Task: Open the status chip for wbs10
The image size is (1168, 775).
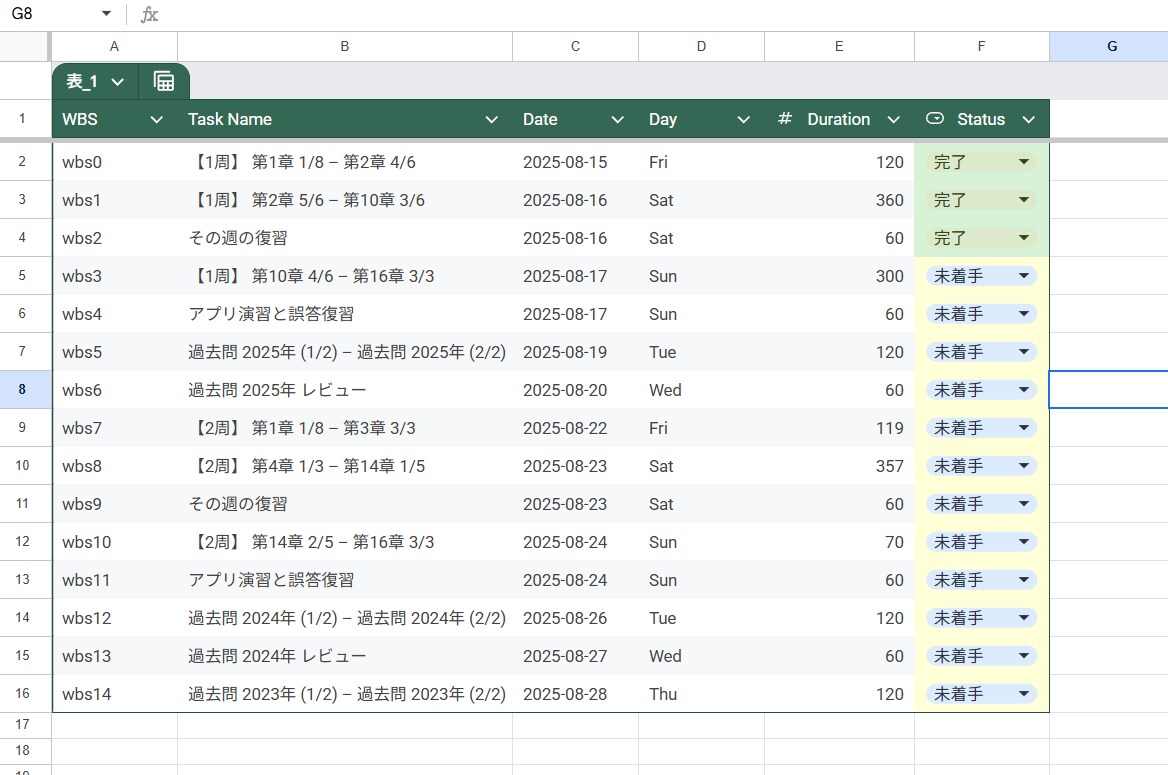Action: tap(981, 542)
